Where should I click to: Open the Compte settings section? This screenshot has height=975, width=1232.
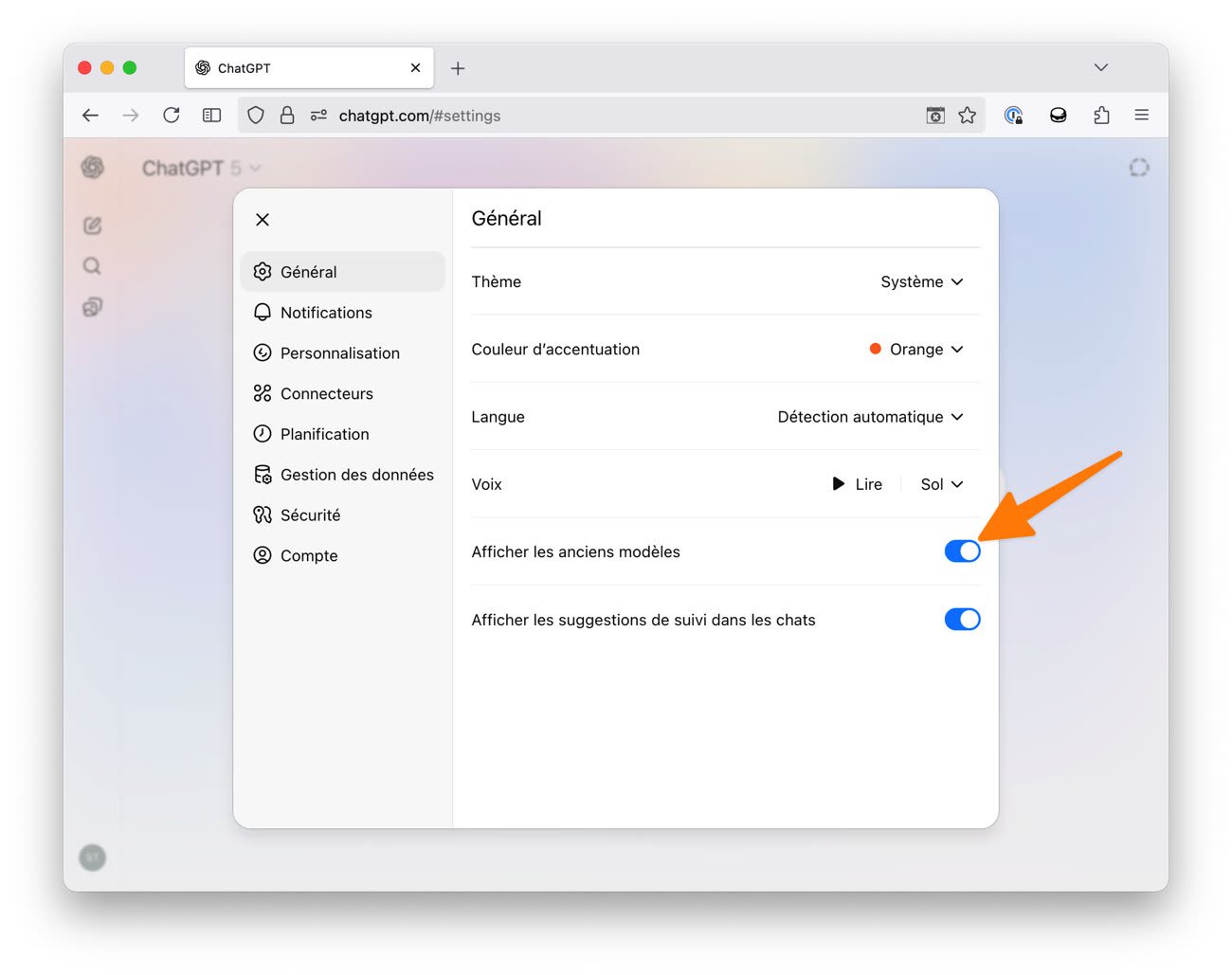tap(342, 555)
